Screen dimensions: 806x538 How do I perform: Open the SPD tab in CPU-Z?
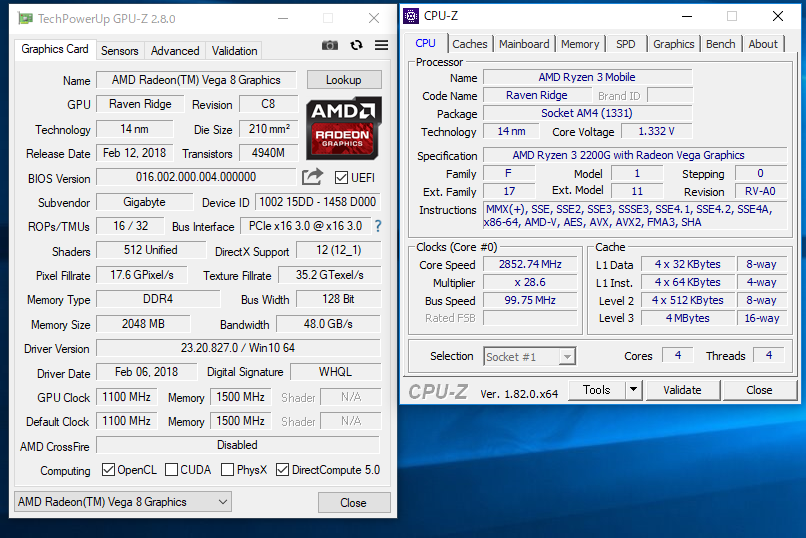[626, 44]
